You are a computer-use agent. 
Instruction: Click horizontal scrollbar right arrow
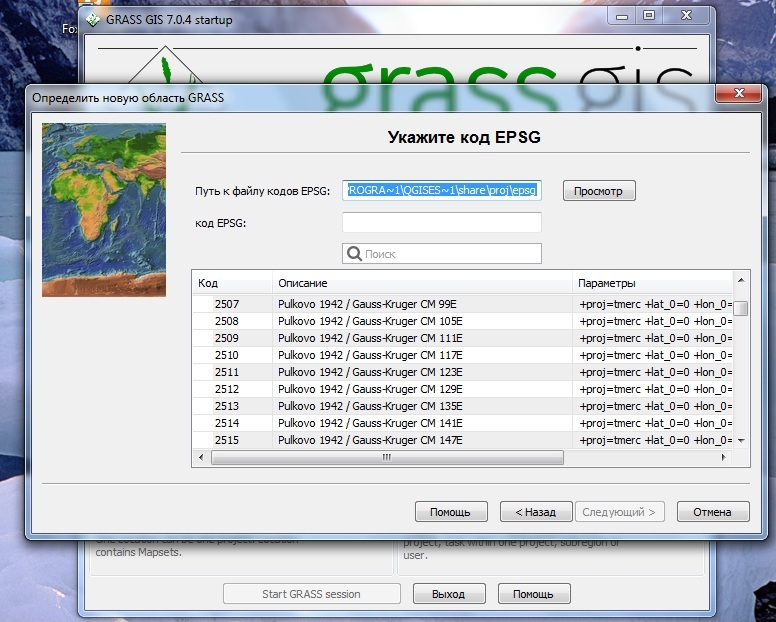(724, 458)
